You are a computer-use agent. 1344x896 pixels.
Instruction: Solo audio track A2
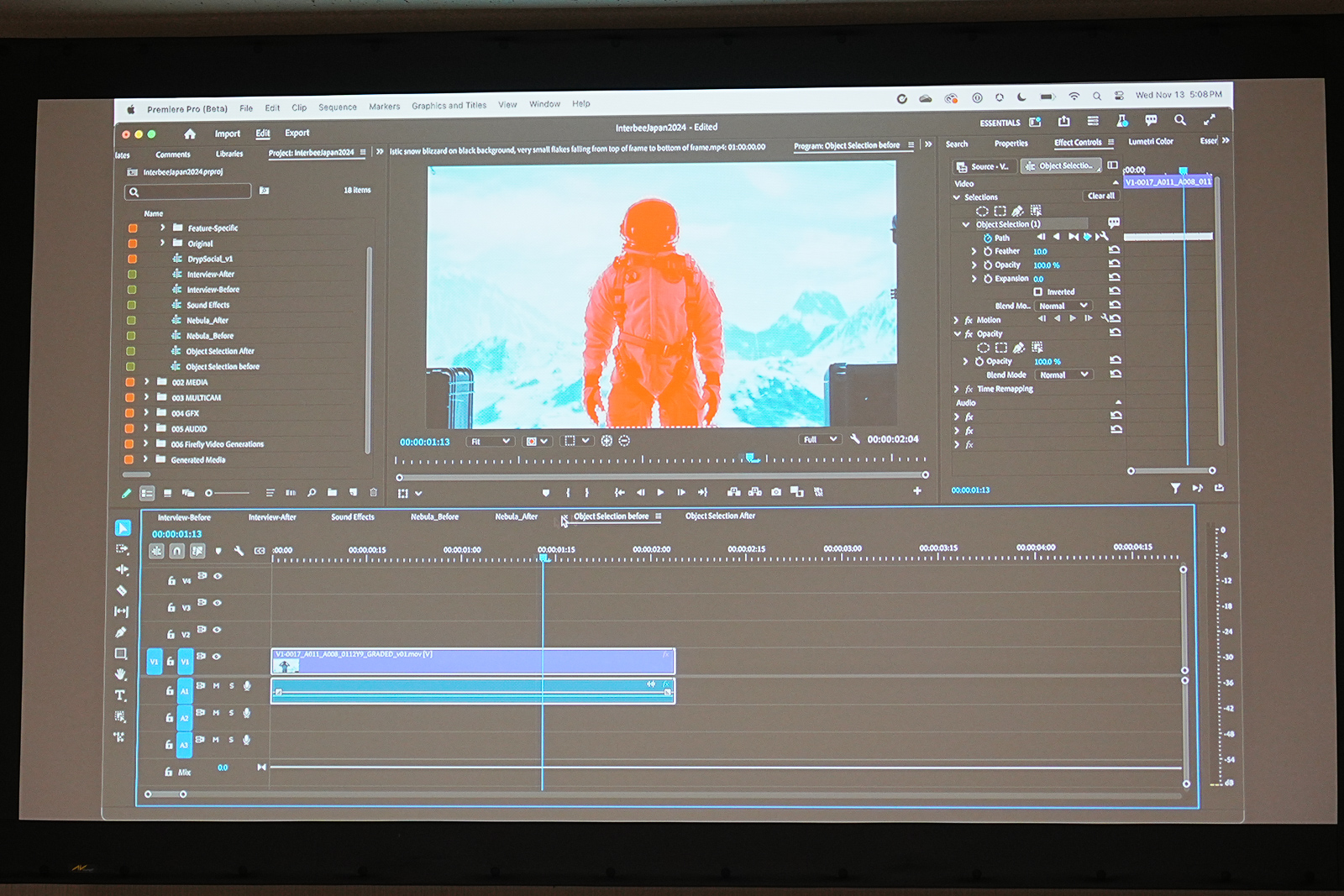point(231,713)
